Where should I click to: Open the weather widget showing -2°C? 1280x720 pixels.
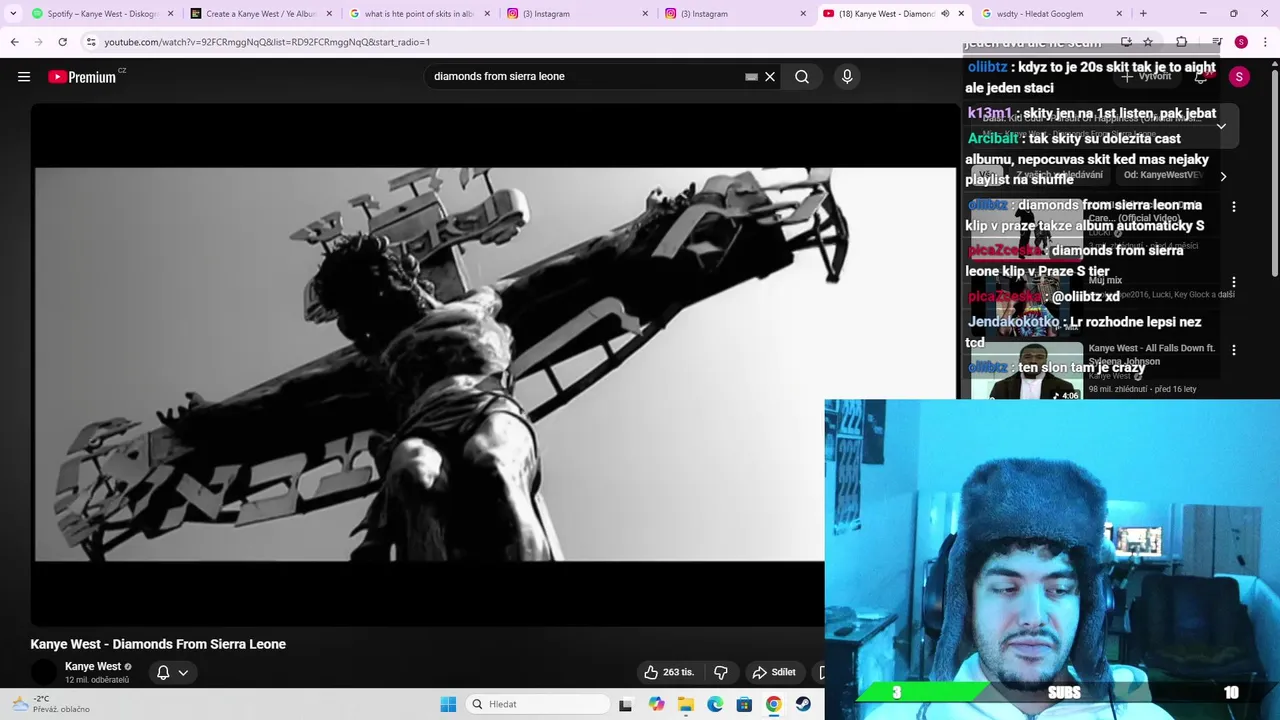pos(50,704)
